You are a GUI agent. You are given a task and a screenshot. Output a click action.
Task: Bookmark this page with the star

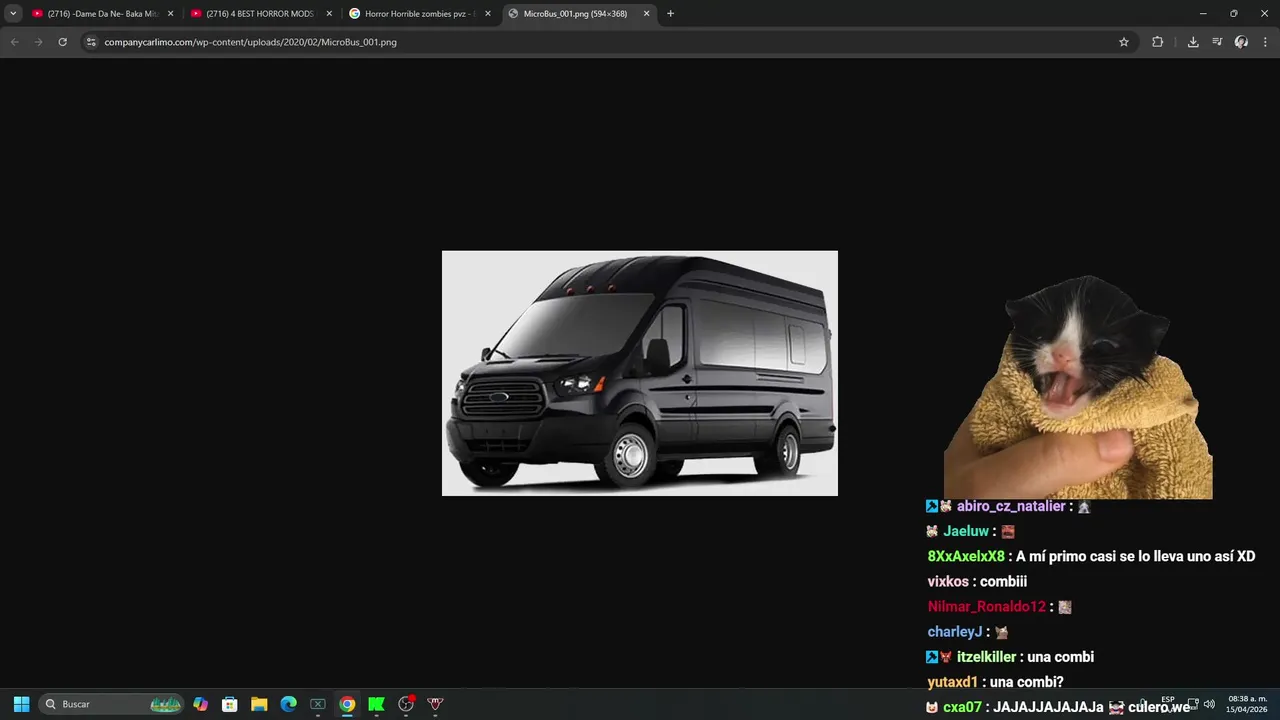point(1124,42)
